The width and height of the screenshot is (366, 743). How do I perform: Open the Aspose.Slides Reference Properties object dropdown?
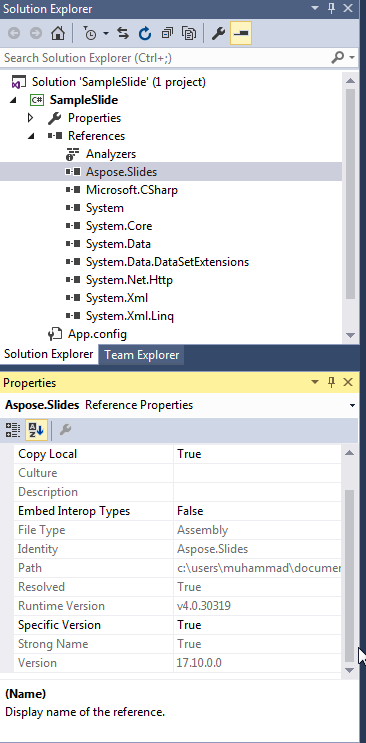pos(352,406)
